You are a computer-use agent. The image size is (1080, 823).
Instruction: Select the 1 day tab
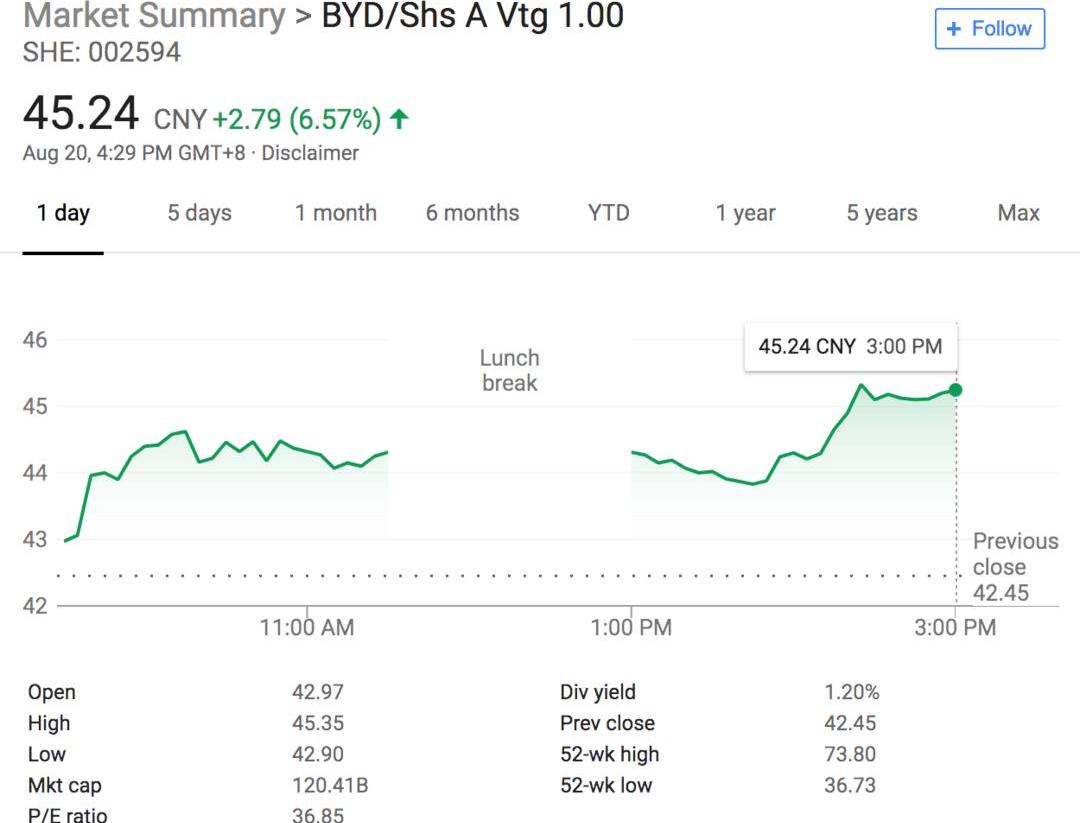(x=63, y=213)
